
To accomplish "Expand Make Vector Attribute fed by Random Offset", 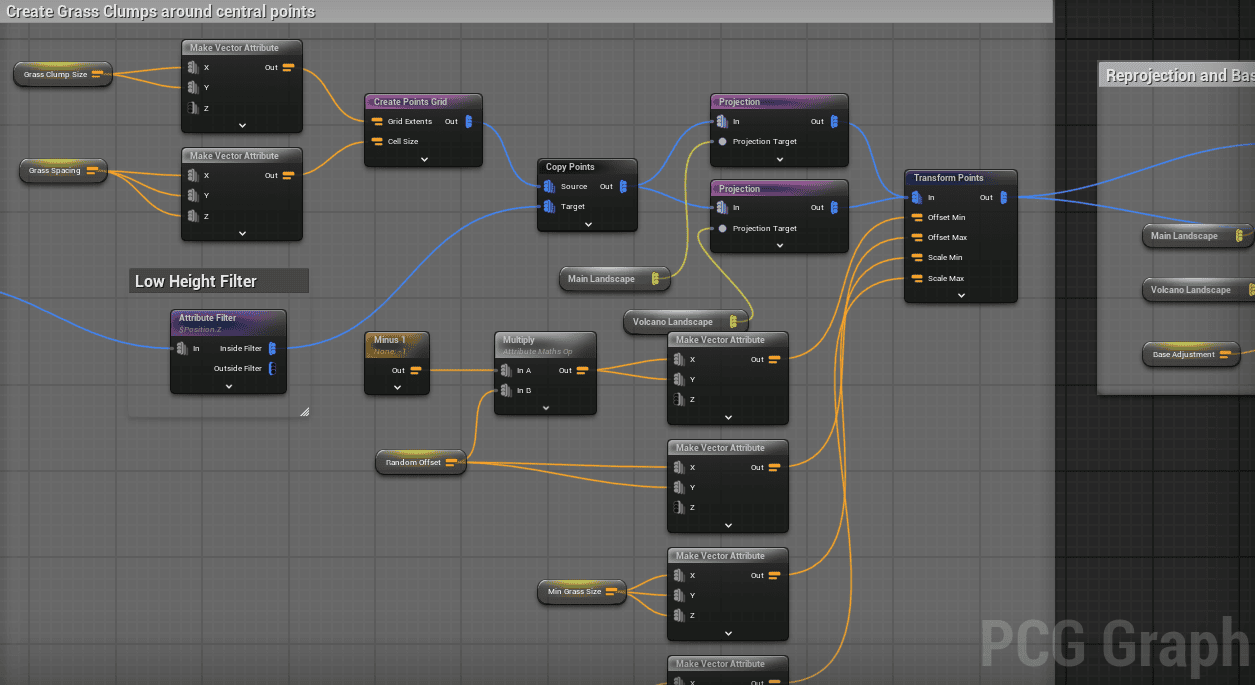I will coord(728,525).
